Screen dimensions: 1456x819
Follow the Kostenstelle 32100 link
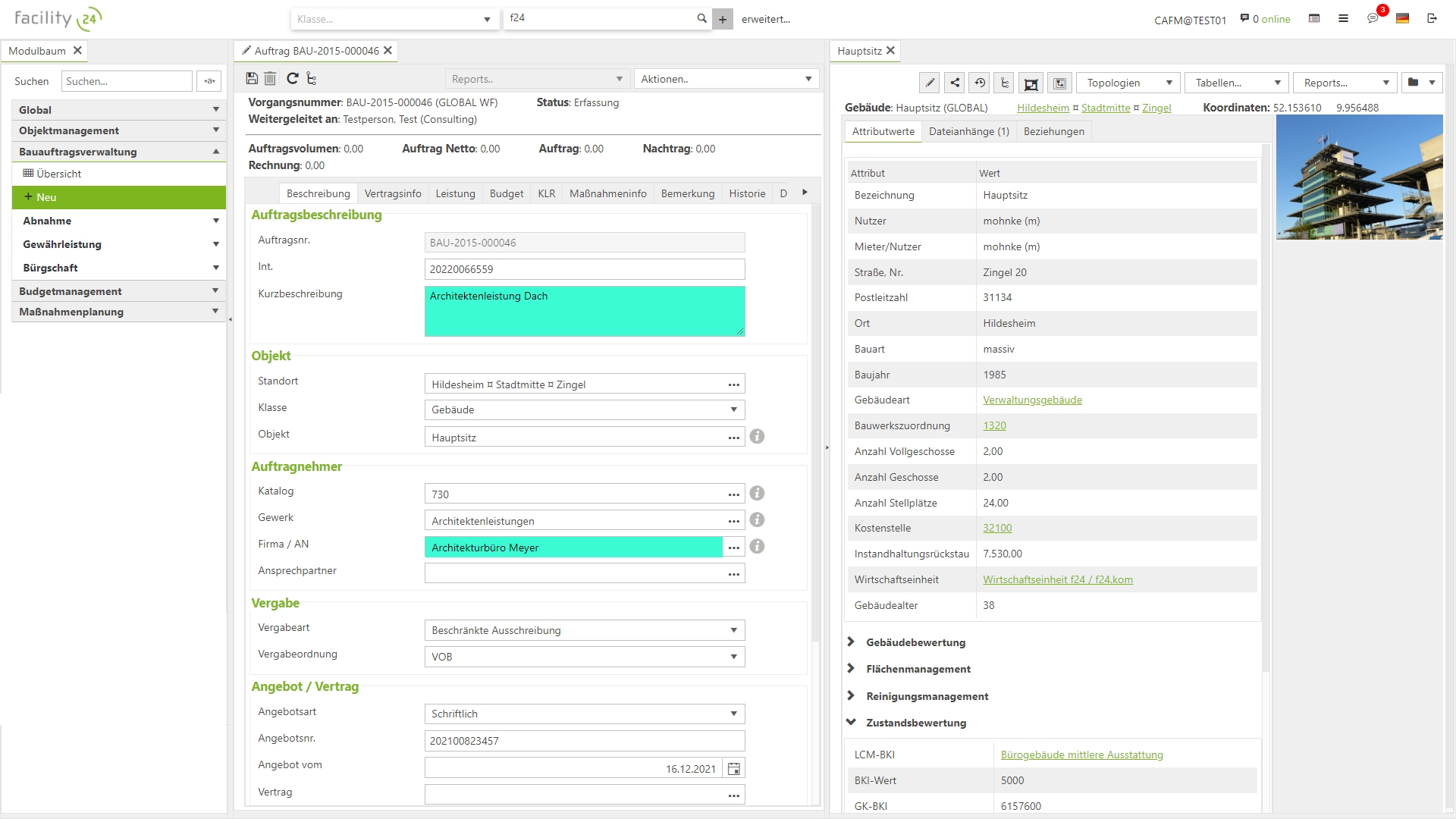[997, 528]
